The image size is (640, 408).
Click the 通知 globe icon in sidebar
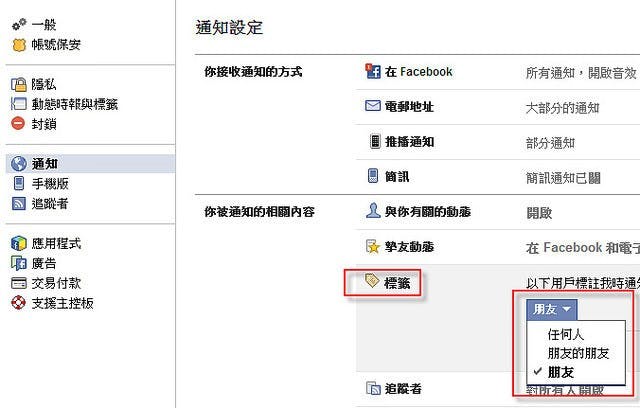click(18, 164)
